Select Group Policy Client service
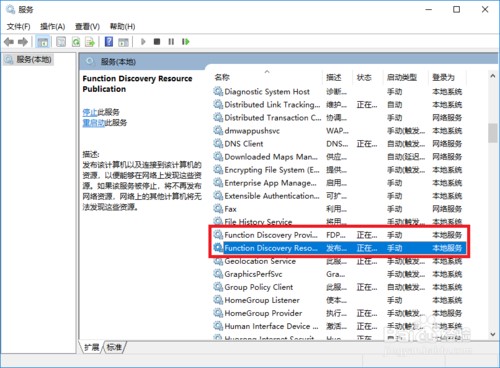The image size is (500, 368). 338,287
